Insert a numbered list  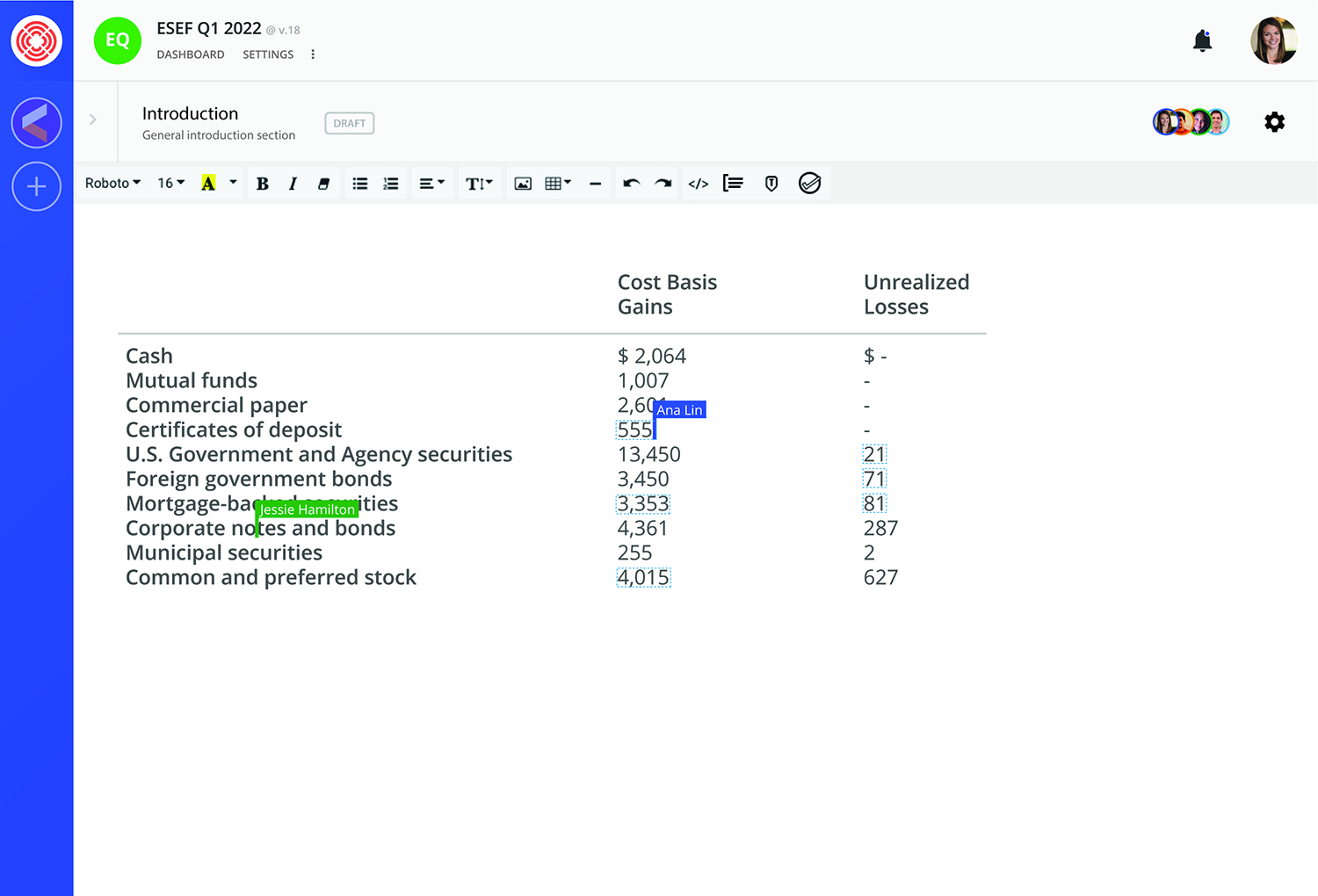pyautogui.click(x=391, y=184)
